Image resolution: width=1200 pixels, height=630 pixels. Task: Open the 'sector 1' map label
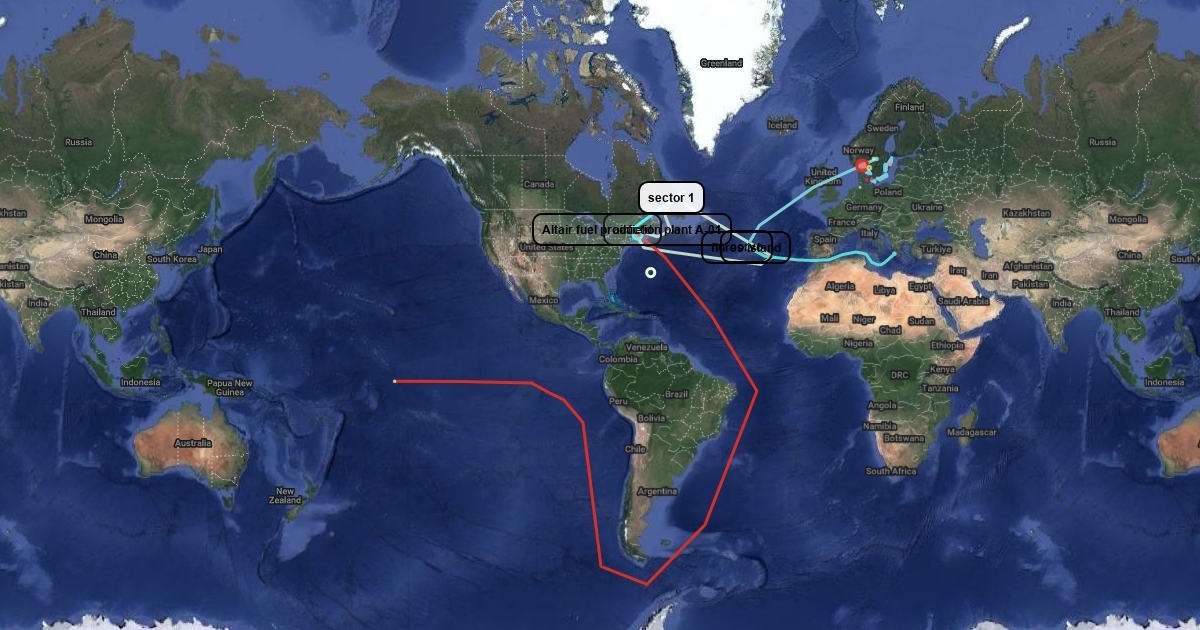click(x=671, y=198)
